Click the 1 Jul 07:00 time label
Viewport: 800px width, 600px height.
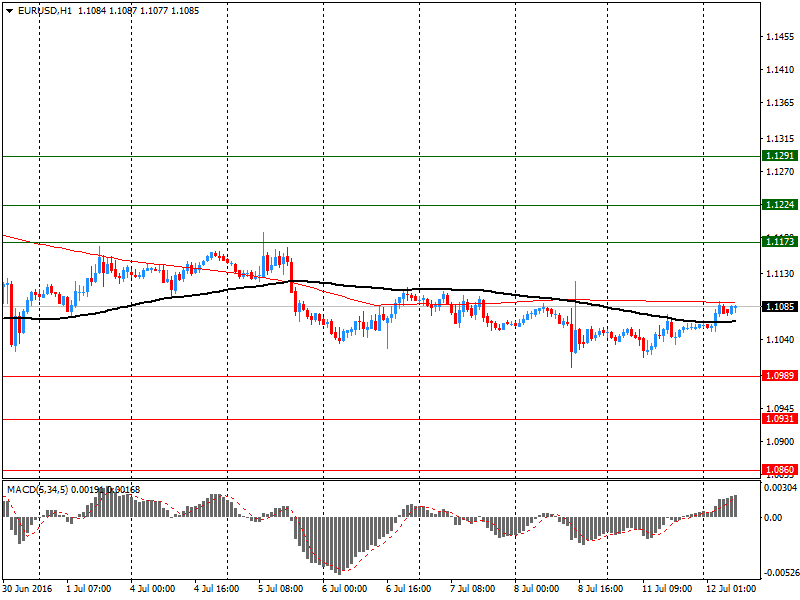pos(89,589)
